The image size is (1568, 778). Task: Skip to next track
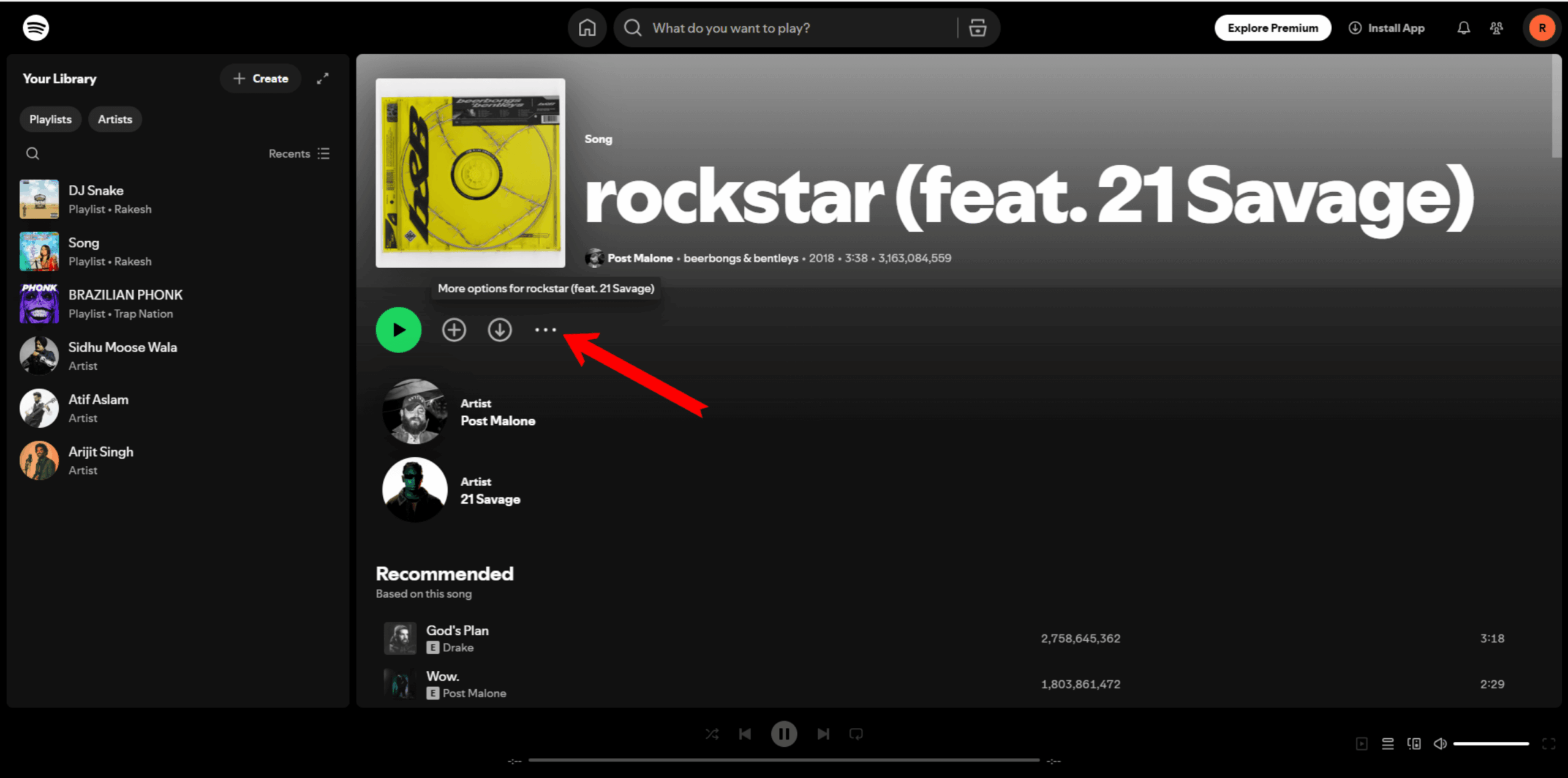point(823,734)
